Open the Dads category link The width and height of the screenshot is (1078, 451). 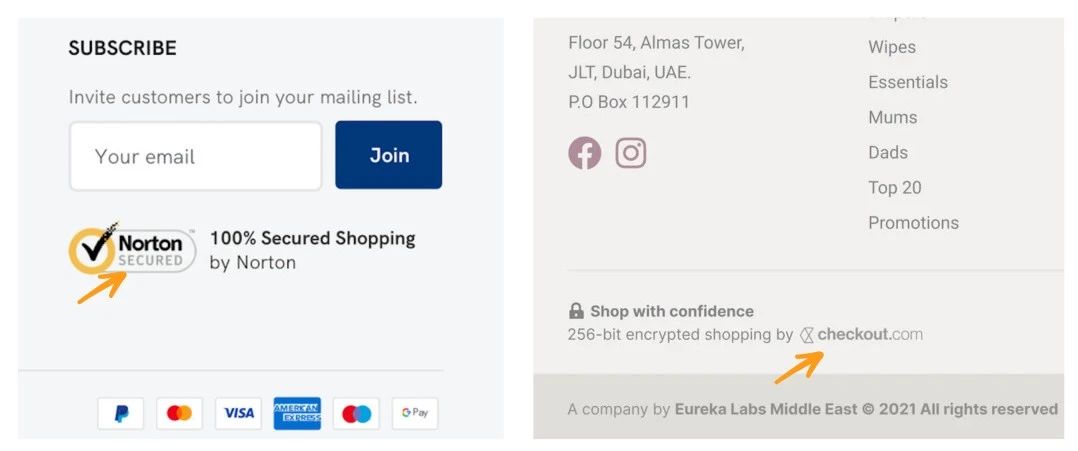[x=888, y=152]
